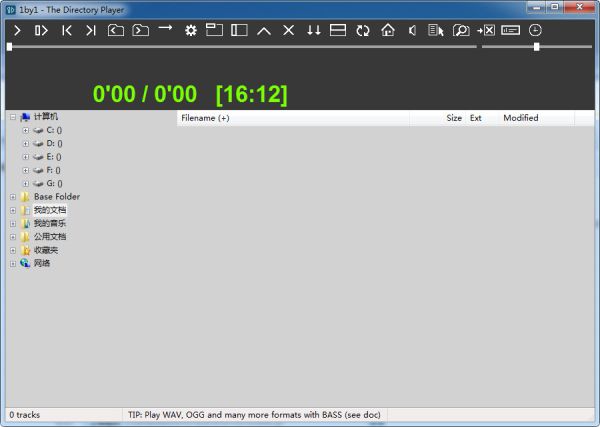Click the X stop/remove toolbar icon
600x427 pixels.
pyautogui.click(x=289, y=30)
